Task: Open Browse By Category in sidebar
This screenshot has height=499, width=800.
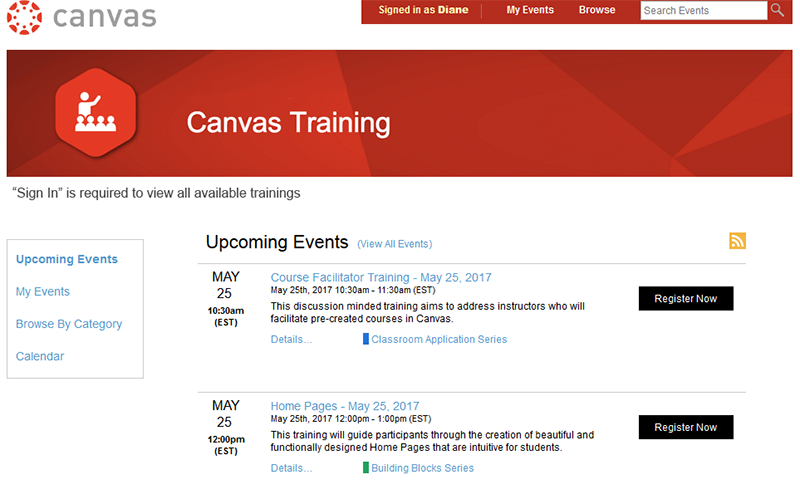Action: (x=69, y=324)
